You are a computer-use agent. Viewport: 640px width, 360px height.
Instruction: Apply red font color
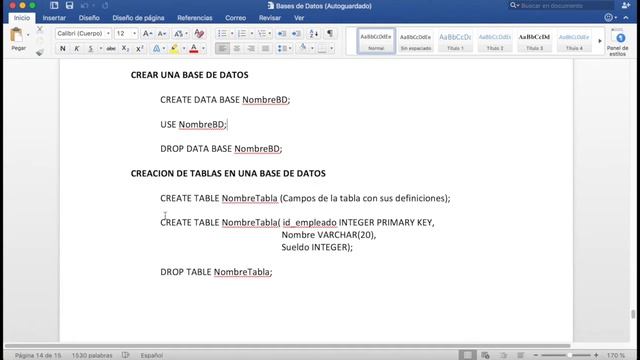[194, 49]
